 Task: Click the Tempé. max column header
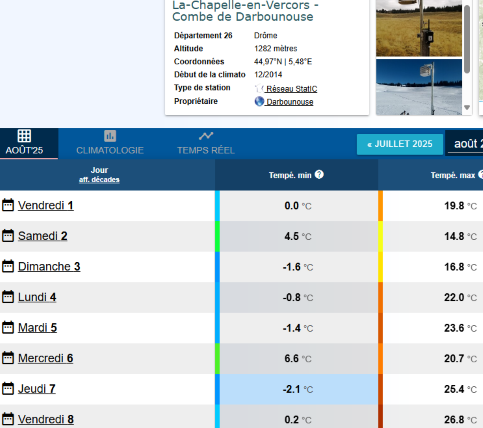(431, 175)
